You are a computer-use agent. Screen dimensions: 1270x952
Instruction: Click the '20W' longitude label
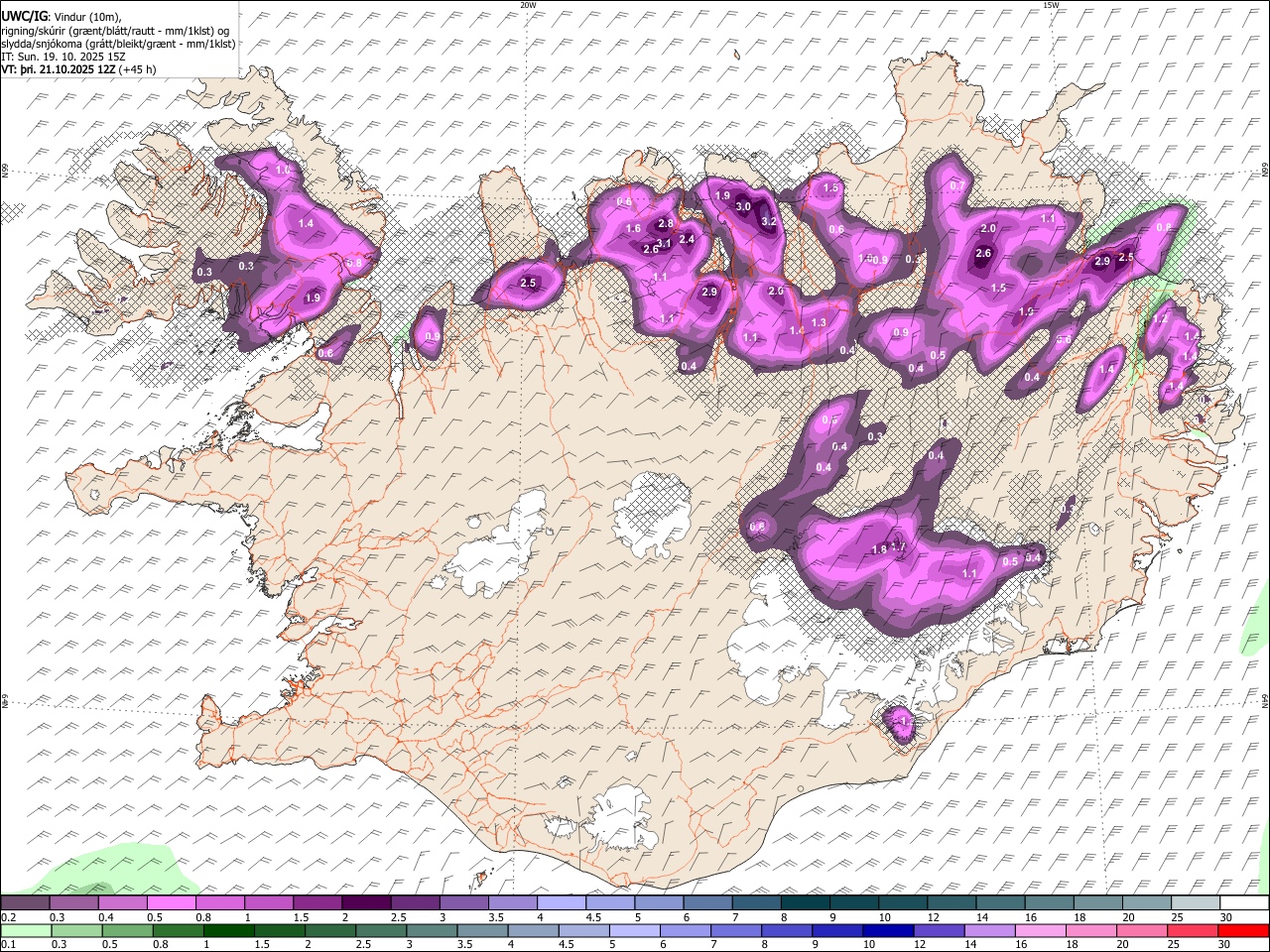coord(528,5)
